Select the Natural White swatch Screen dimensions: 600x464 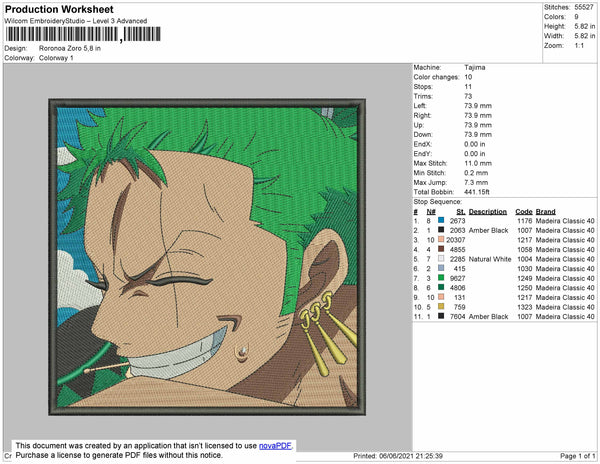tap(441, 259)
